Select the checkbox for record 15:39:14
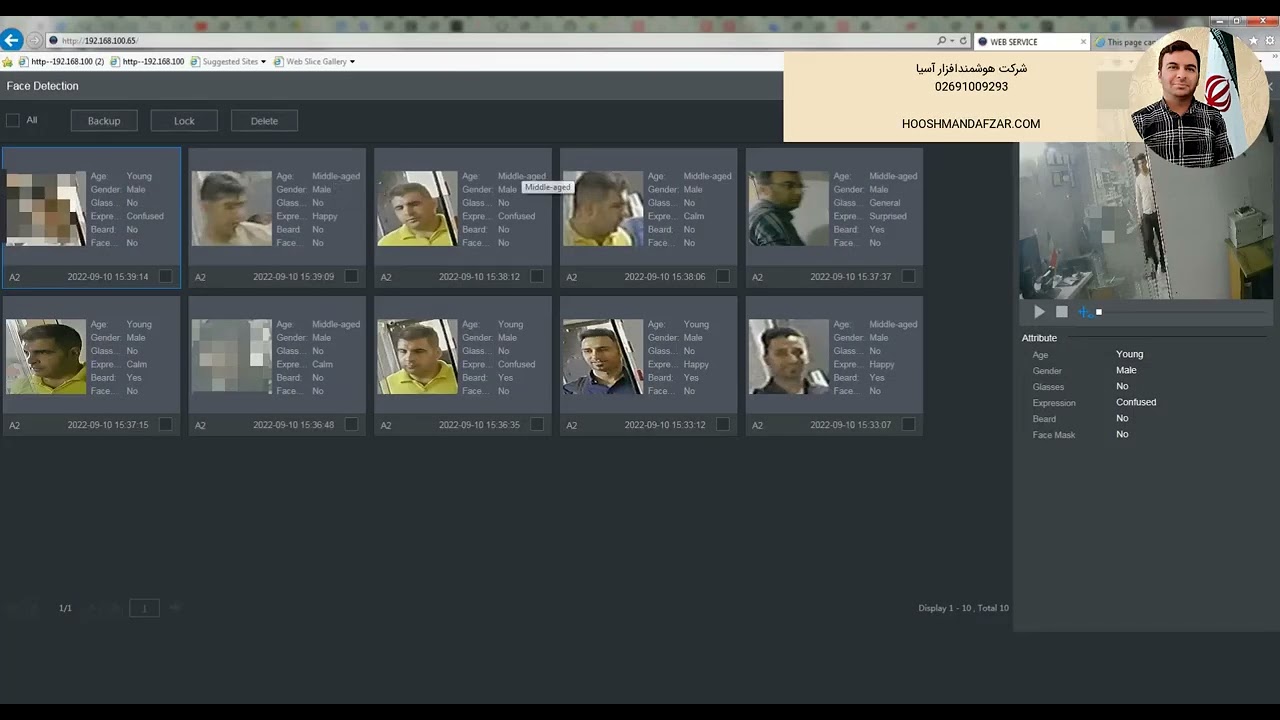Screen dimensions: 1280x720 166,276
